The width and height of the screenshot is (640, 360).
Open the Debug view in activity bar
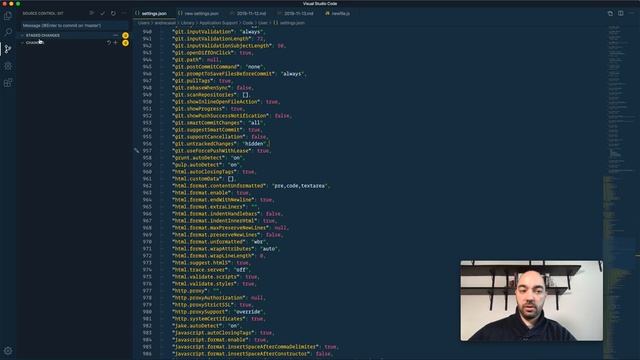point(8,66)
